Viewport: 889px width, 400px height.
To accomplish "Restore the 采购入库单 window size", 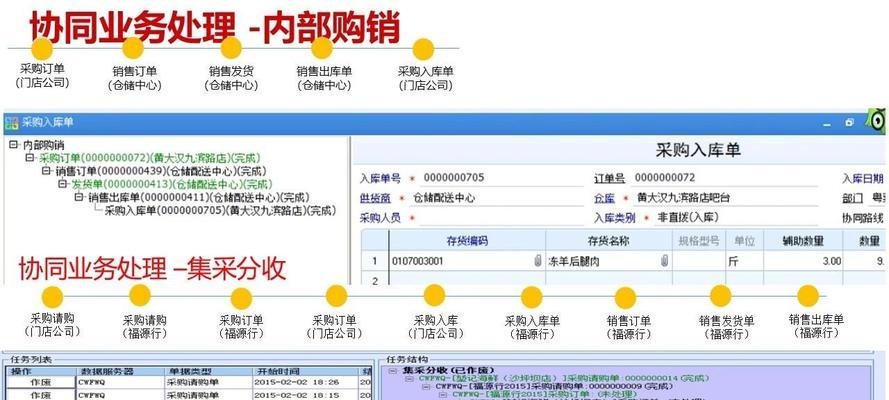I will point(849,123).
